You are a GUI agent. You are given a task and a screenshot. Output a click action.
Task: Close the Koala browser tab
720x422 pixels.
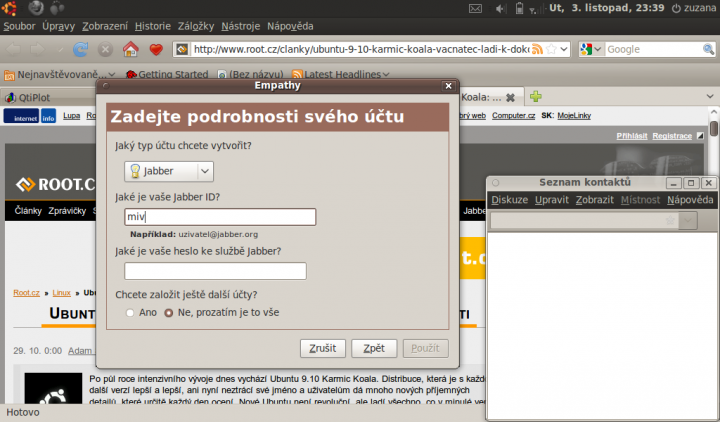[510, 97]
